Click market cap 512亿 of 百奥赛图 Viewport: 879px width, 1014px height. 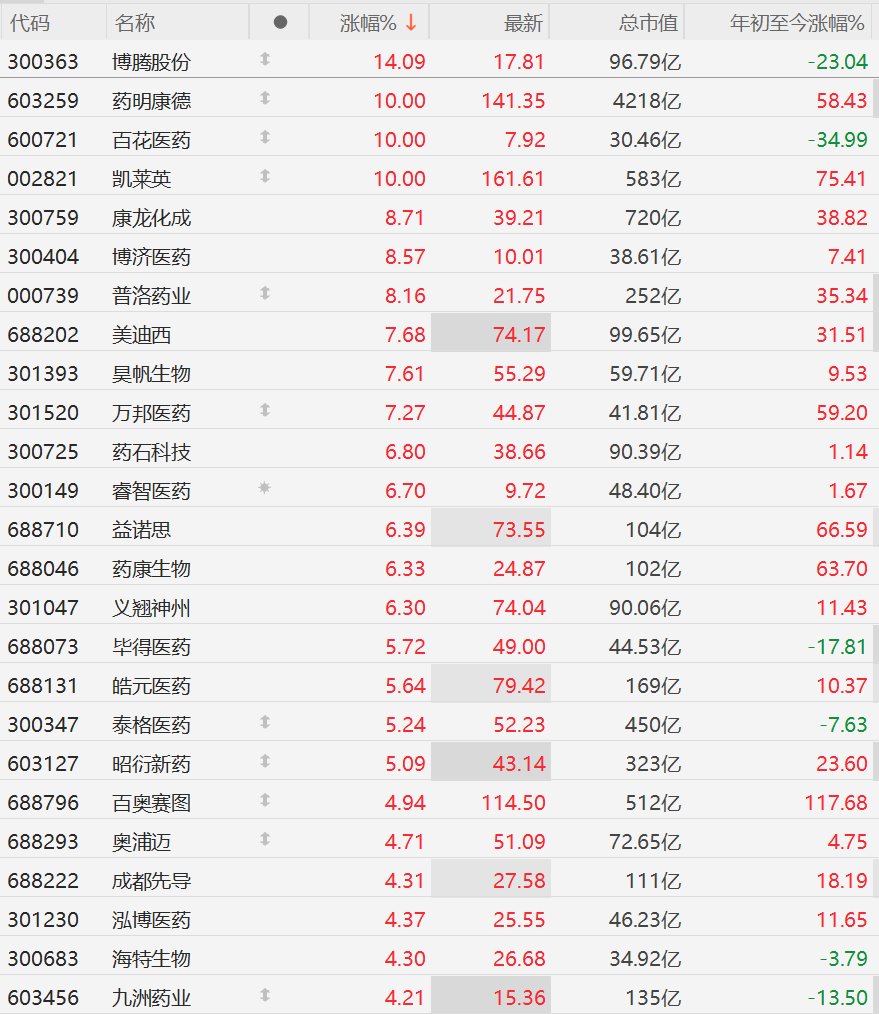coord(653,803)
